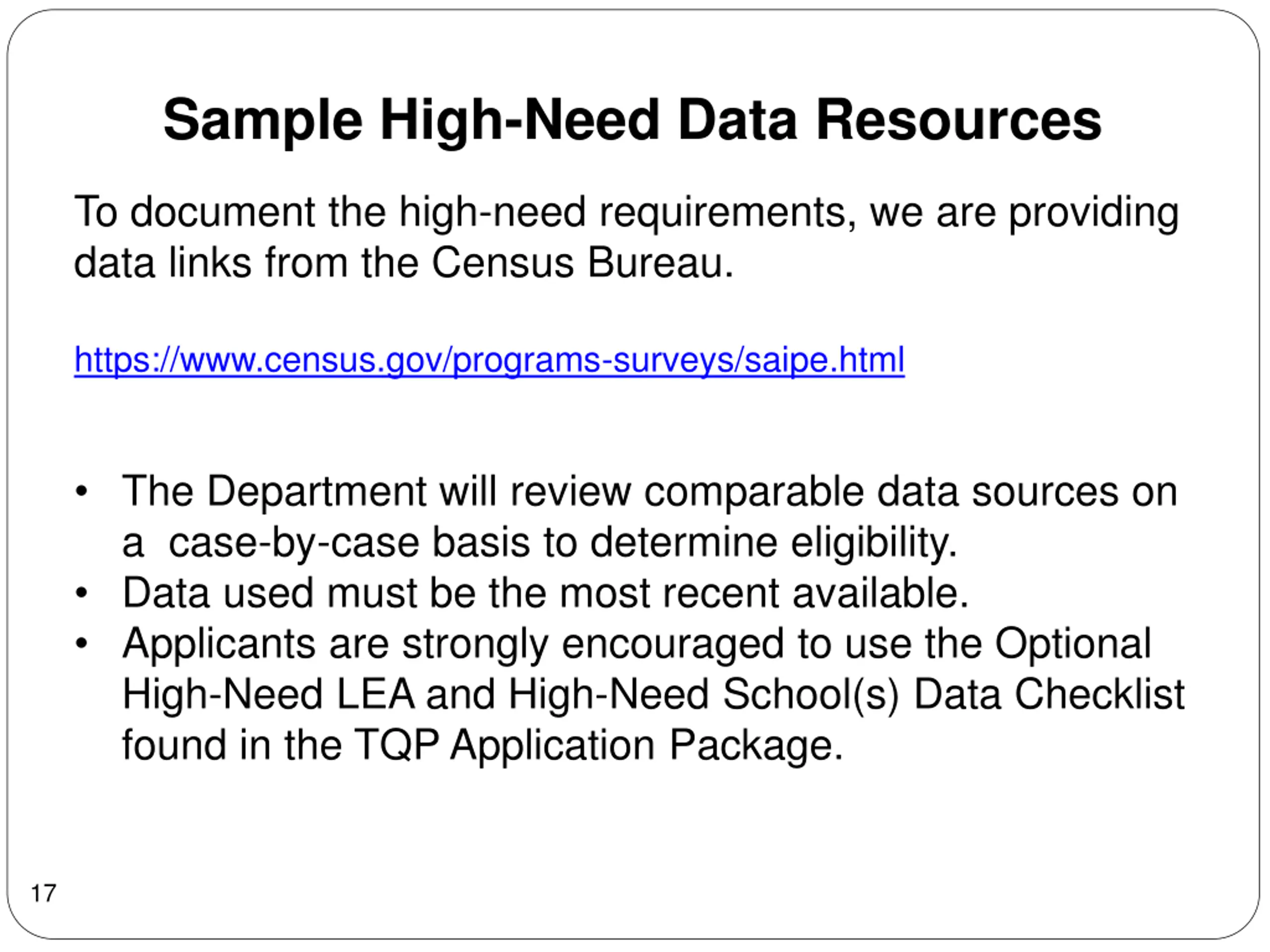The image size is (1270, 952).
Task: Click the phrase 'High-Need LEA'
Action: [268, 694]
